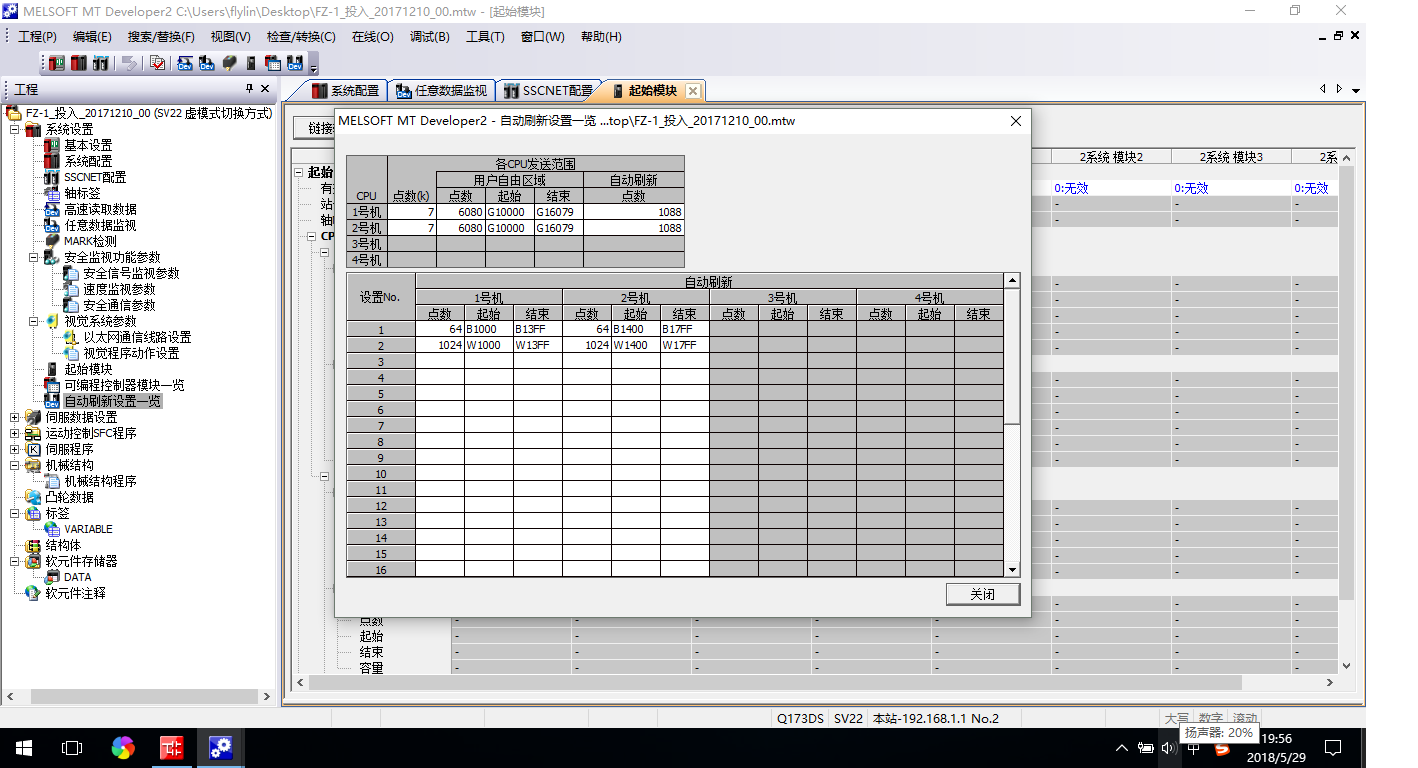Click the dialog table's scroll-down arrow
Screen dimensions: 1418x768
[1012, 569]
